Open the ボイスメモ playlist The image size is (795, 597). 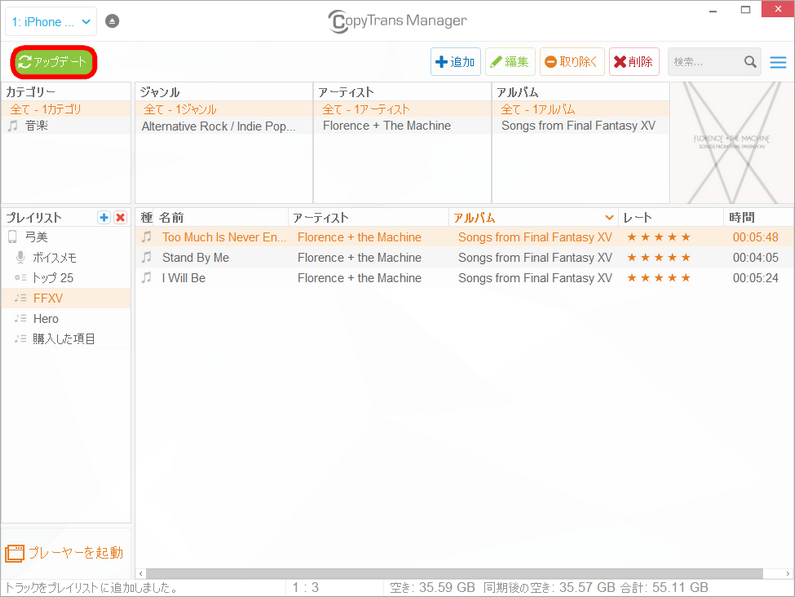[x=66, y=258]
